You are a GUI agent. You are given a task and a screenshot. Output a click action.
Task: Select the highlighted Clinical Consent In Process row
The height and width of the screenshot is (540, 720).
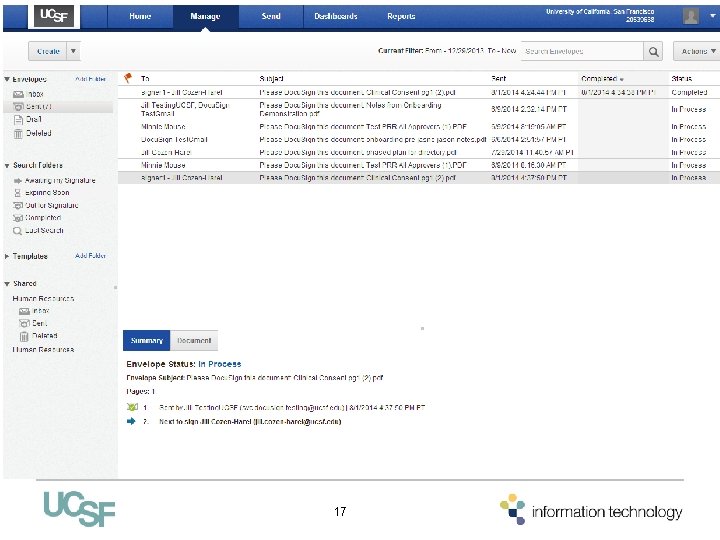[x=419, y=178]
